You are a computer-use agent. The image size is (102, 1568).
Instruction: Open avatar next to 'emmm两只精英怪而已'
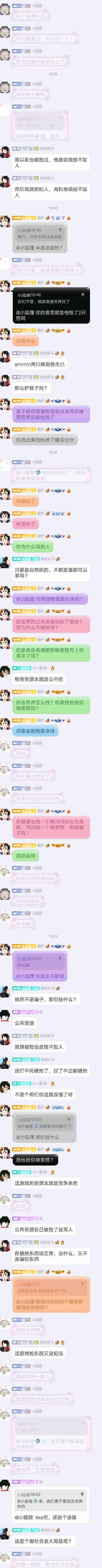(5, 359)
